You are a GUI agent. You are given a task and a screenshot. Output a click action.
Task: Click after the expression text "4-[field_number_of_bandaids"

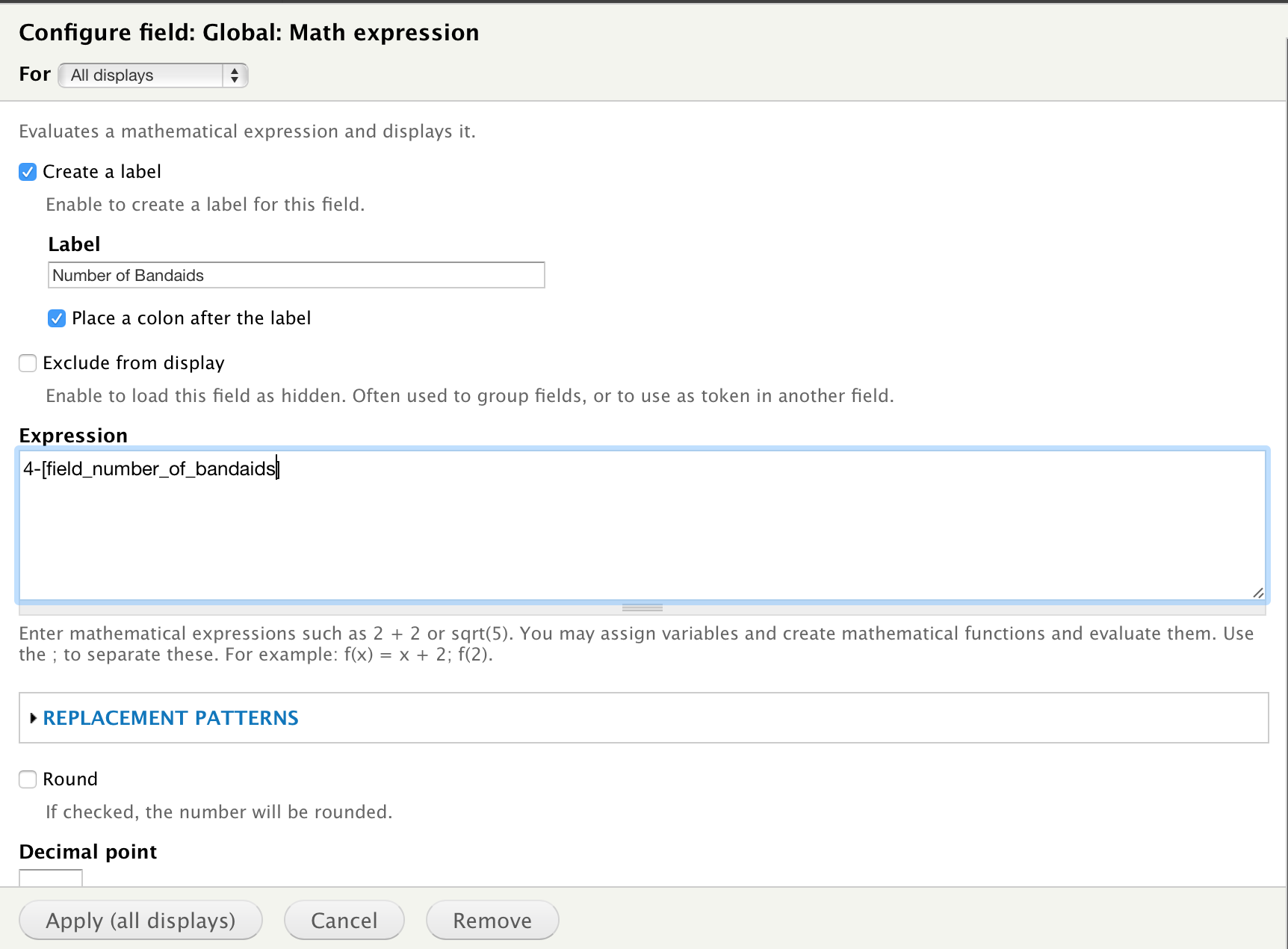tap(278, 469)
